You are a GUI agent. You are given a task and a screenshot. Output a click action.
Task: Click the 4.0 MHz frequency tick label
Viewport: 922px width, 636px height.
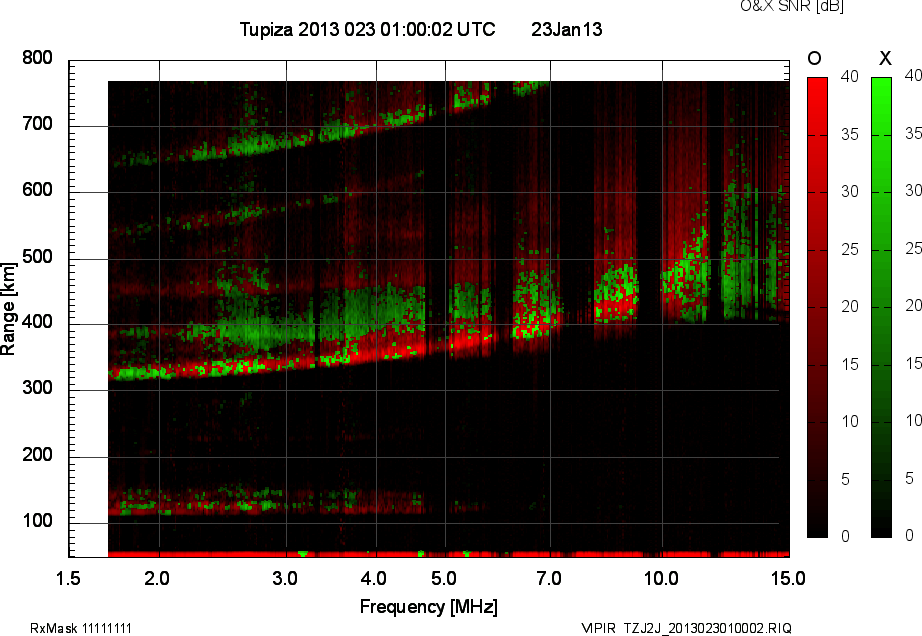click(x=373, y=578)
